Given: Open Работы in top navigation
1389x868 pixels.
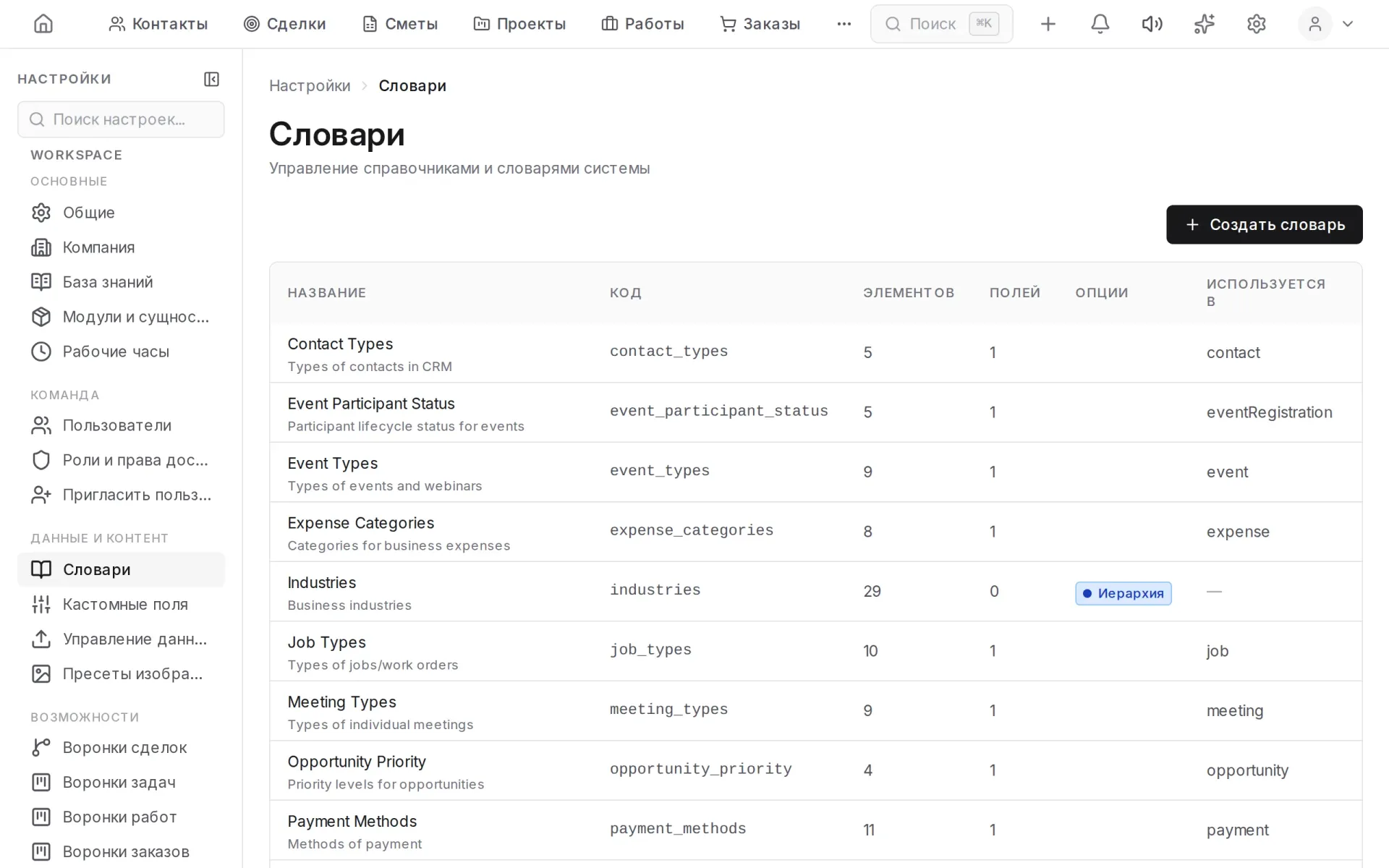Looking at the screenshot, I should tap(642, 24).
